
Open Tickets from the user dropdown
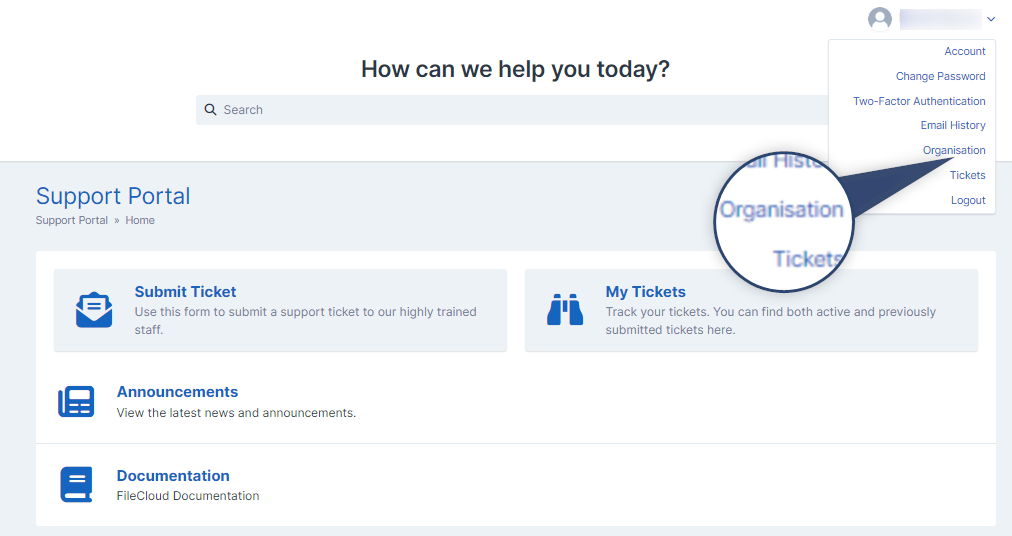pos(967,175)
